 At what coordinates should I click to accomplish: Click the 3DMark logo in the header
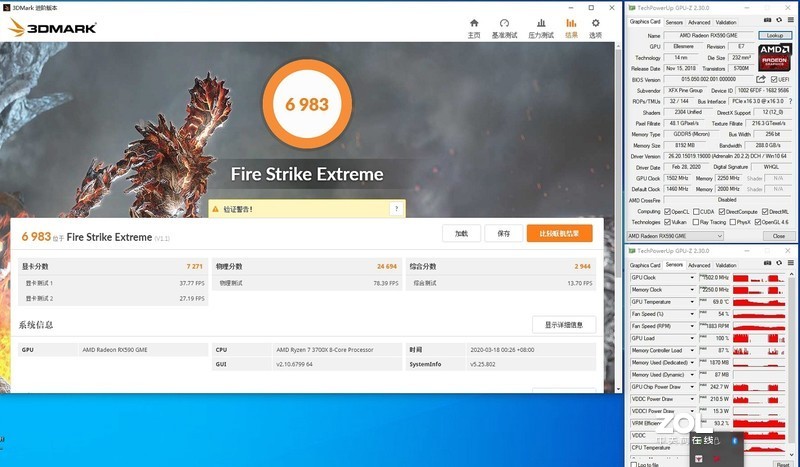[x=53, y=28]
